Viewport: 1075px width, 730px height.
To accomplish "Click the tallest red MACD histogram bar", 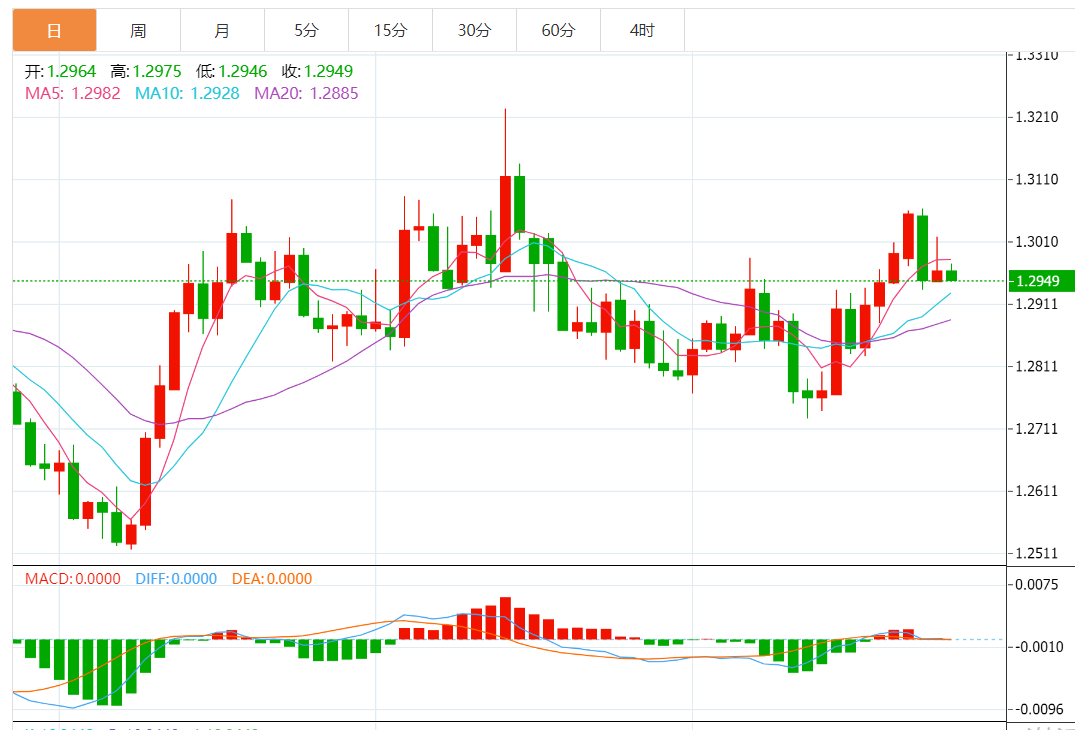I will [505, 618].
